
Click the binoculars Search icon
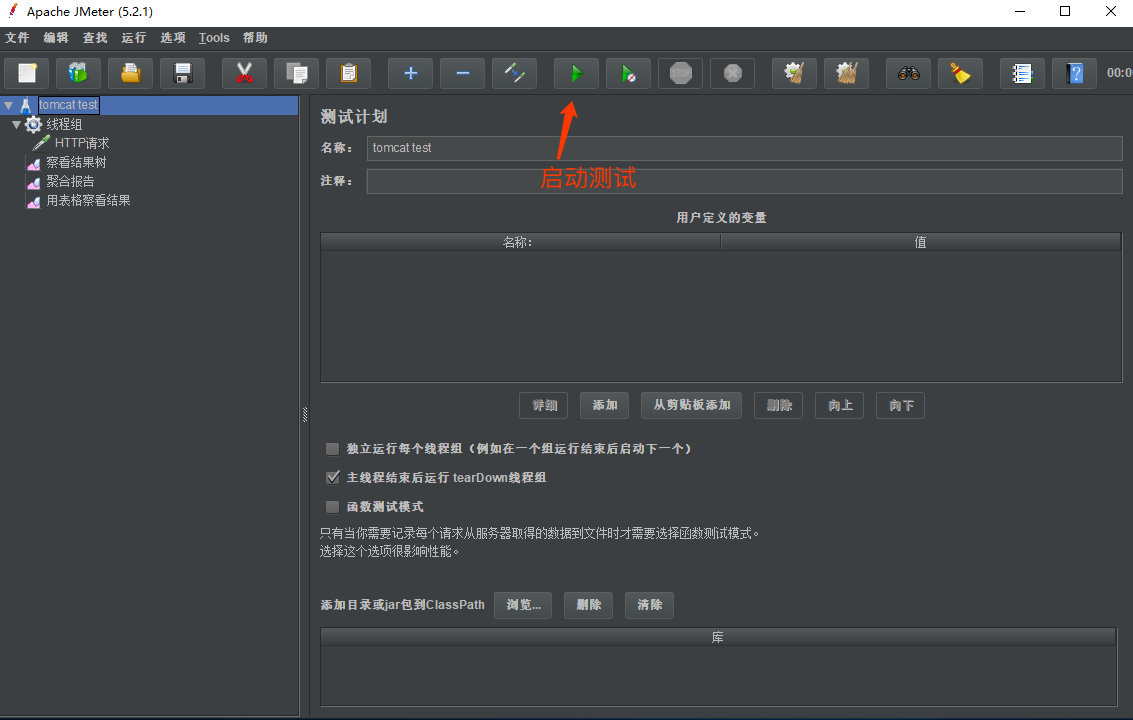tap(908, 73)
